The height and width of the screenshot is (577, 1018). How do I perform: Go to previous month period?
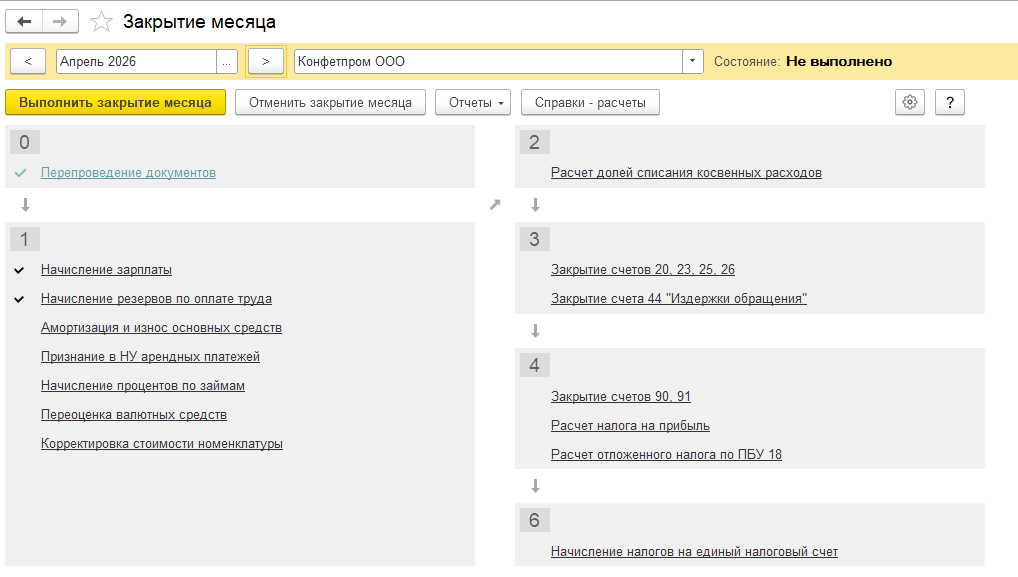click(28, 61)
